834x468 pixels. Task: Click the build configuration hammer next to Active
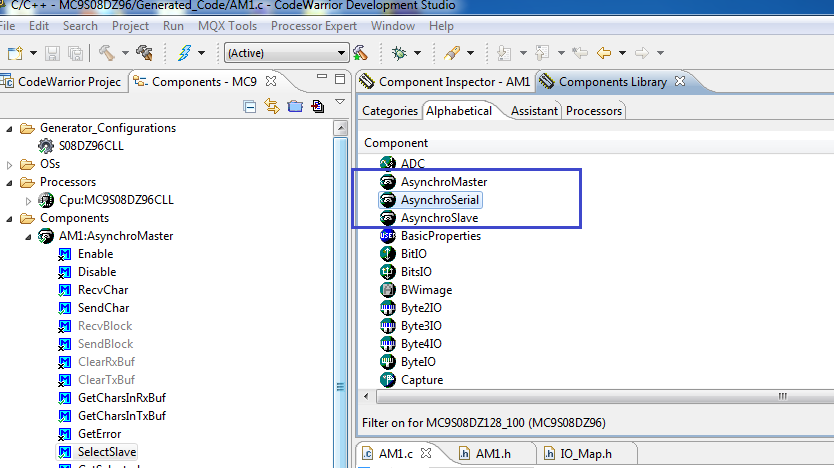pos(360,53)
